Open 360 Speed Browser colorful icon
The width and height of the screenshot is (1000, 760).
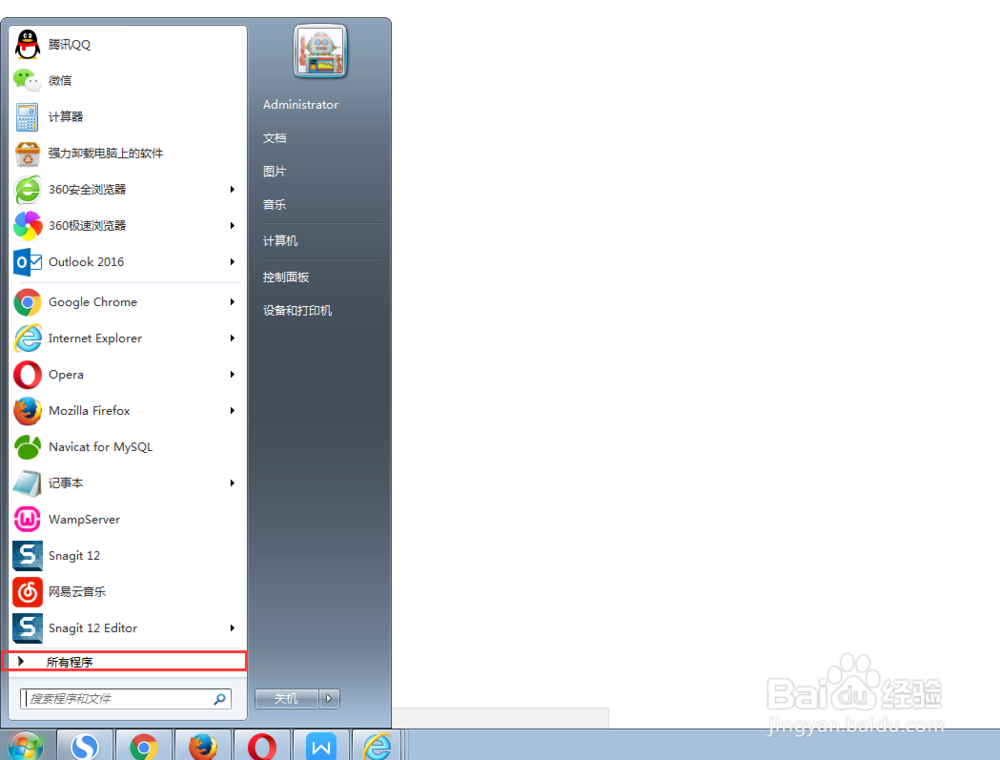tap(27, 226)
